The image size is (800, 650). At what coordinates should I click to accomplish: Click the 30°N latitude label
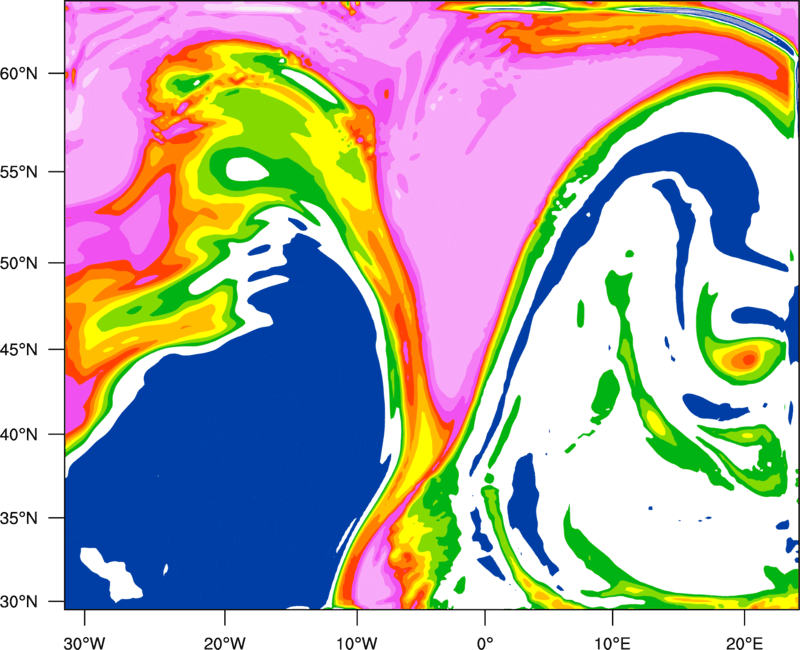point(19,602)
